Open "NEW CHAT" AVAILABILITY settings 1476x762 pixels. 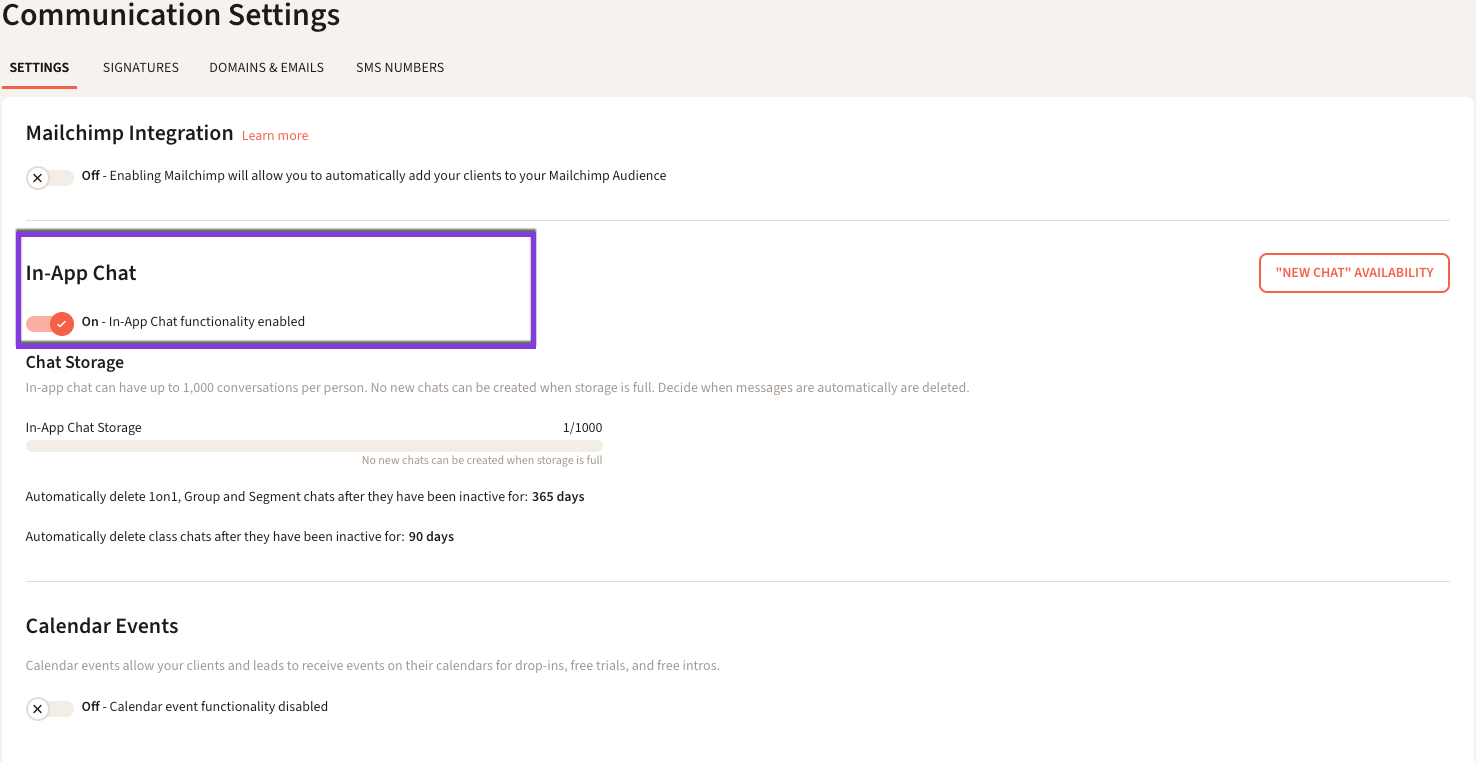click(1354, 273)
